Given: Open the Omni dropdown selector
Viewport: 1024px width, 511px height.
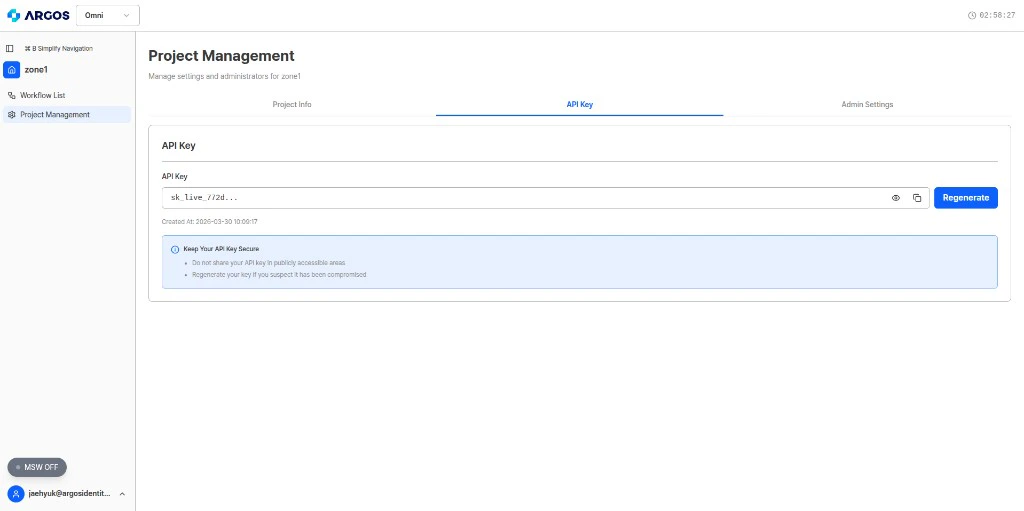Looking at the screenshot, I should coord(108,15).
